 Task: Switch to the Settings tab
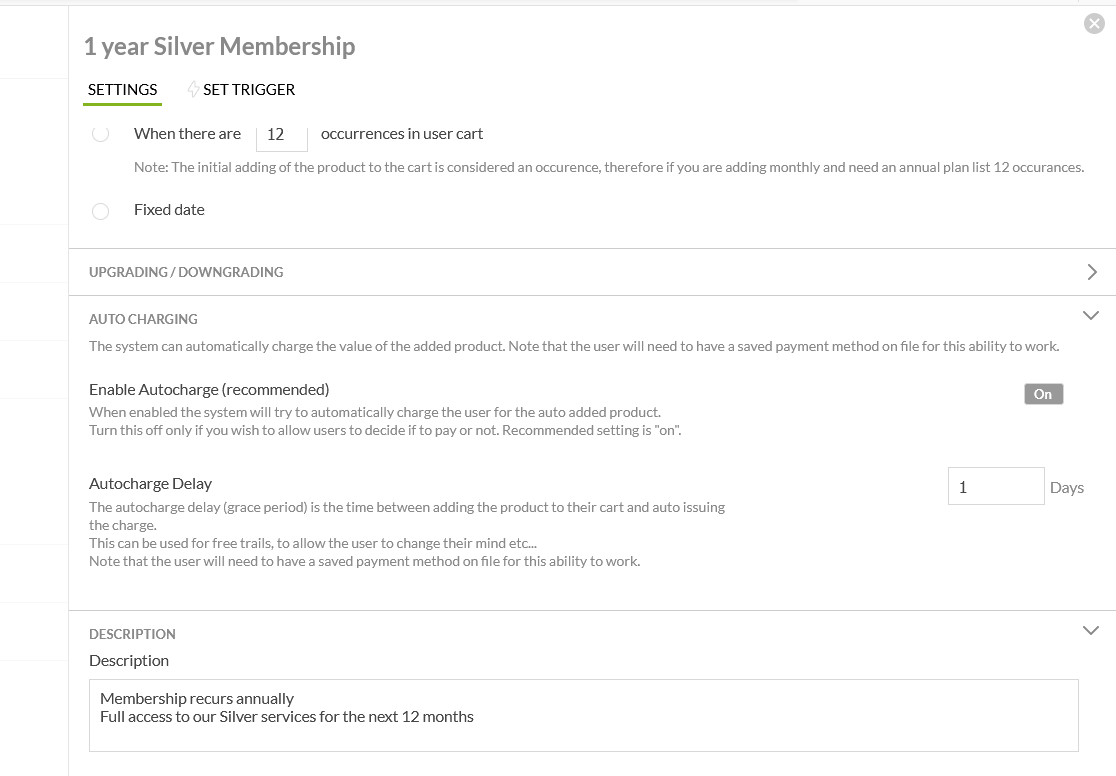[122, 90]
